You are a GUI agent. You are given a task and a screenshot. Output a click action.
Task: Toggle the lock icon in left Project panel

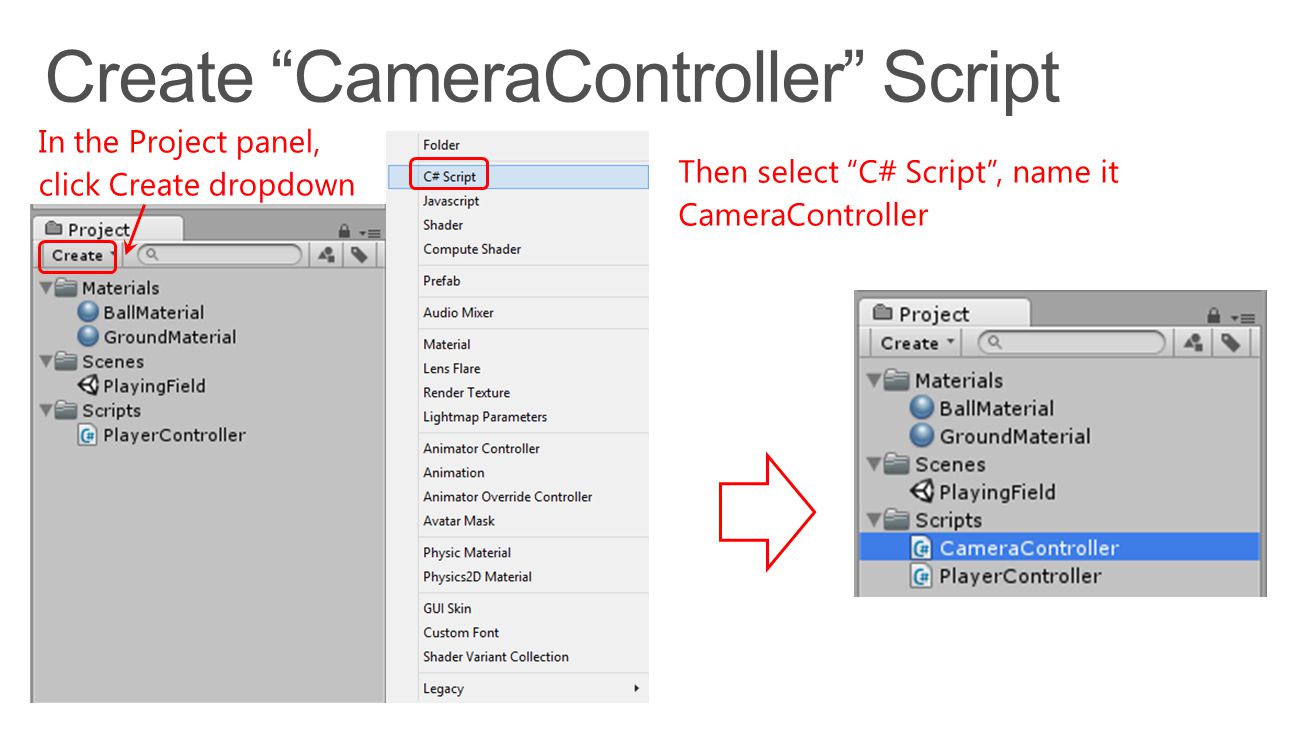344,230
